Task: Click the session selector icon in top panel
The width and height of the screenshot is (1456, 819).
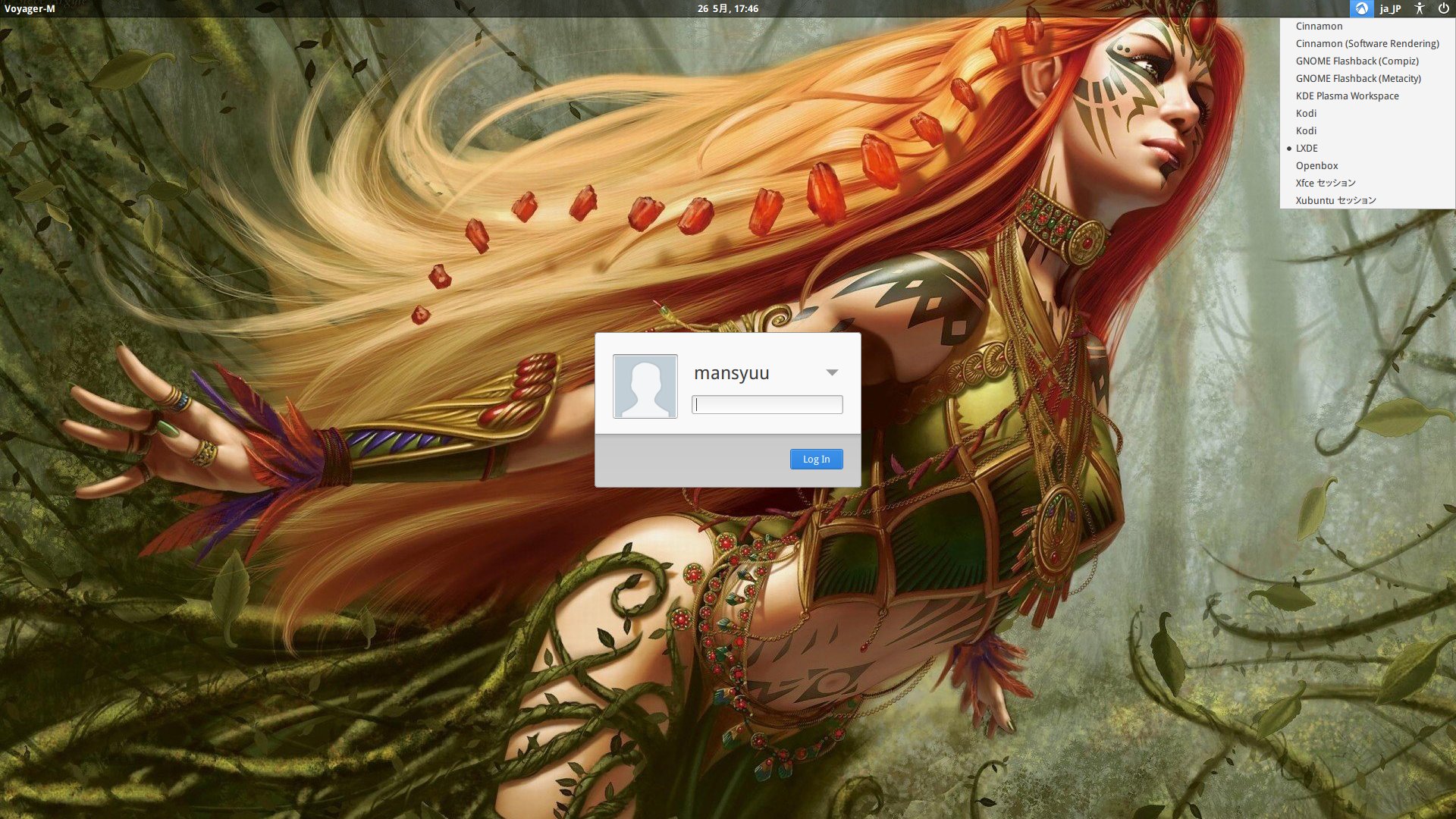Action: tap(1361, 8)
